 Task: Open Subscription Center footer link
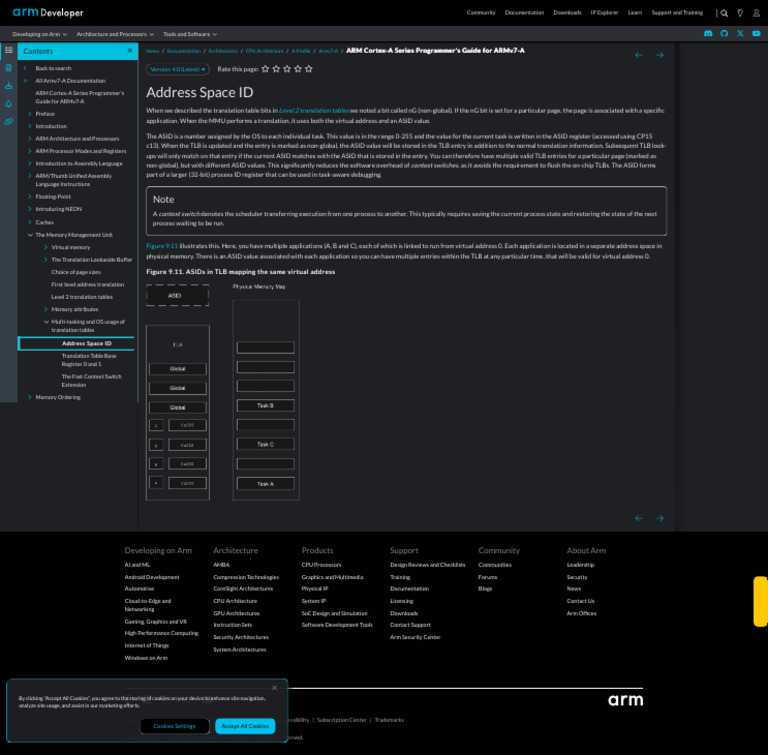tap(341, 720)
